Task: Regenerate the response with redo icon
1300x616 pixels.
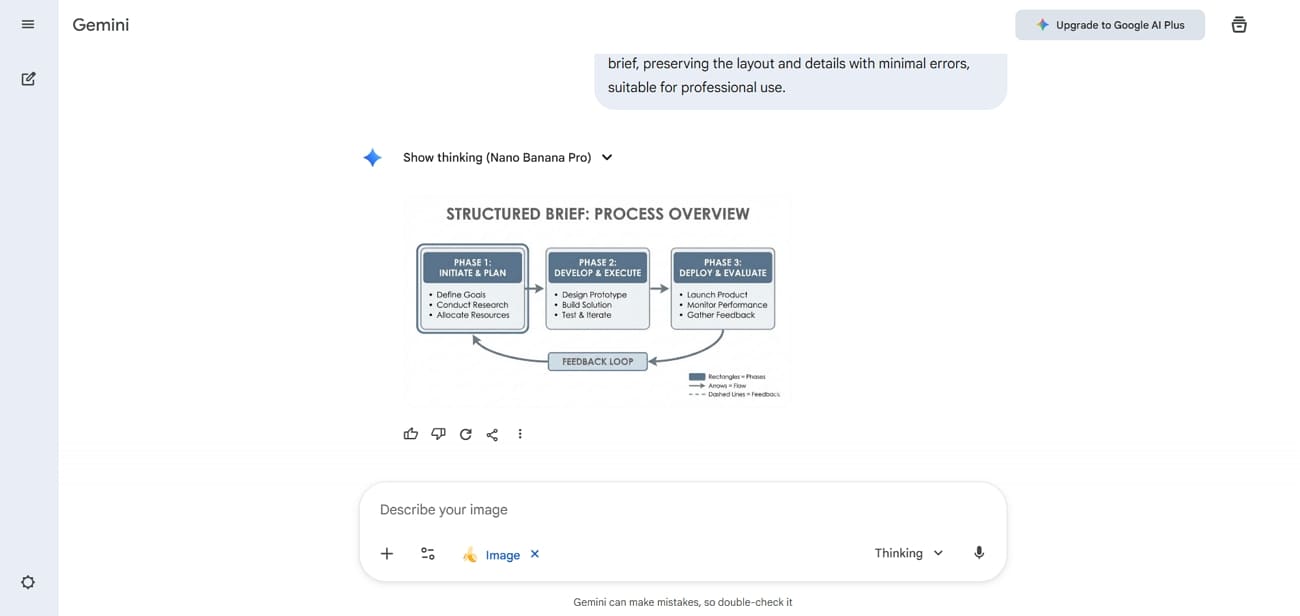Action: pyautogui.click(x=465, y=434)
